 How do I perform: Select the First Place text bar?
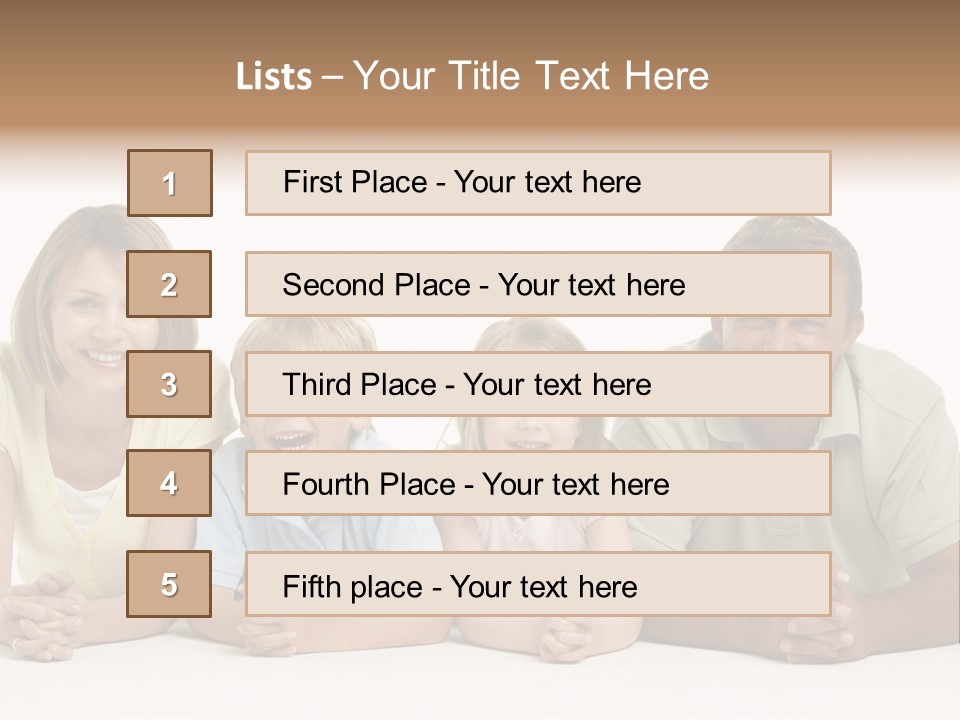[538, 183]
